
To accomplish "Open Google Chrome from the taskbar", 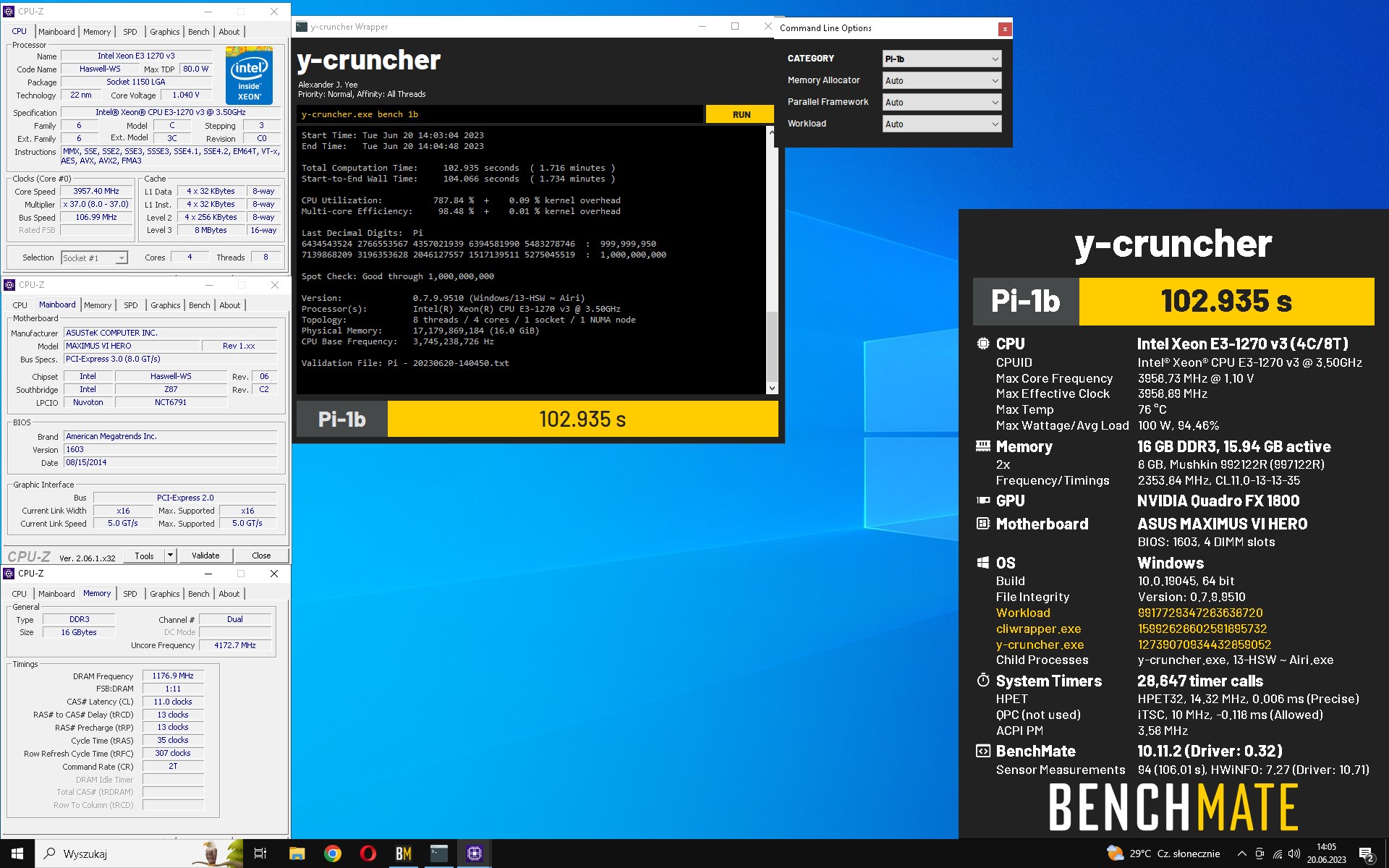I will pyautogui.click(x=333, y=854).
